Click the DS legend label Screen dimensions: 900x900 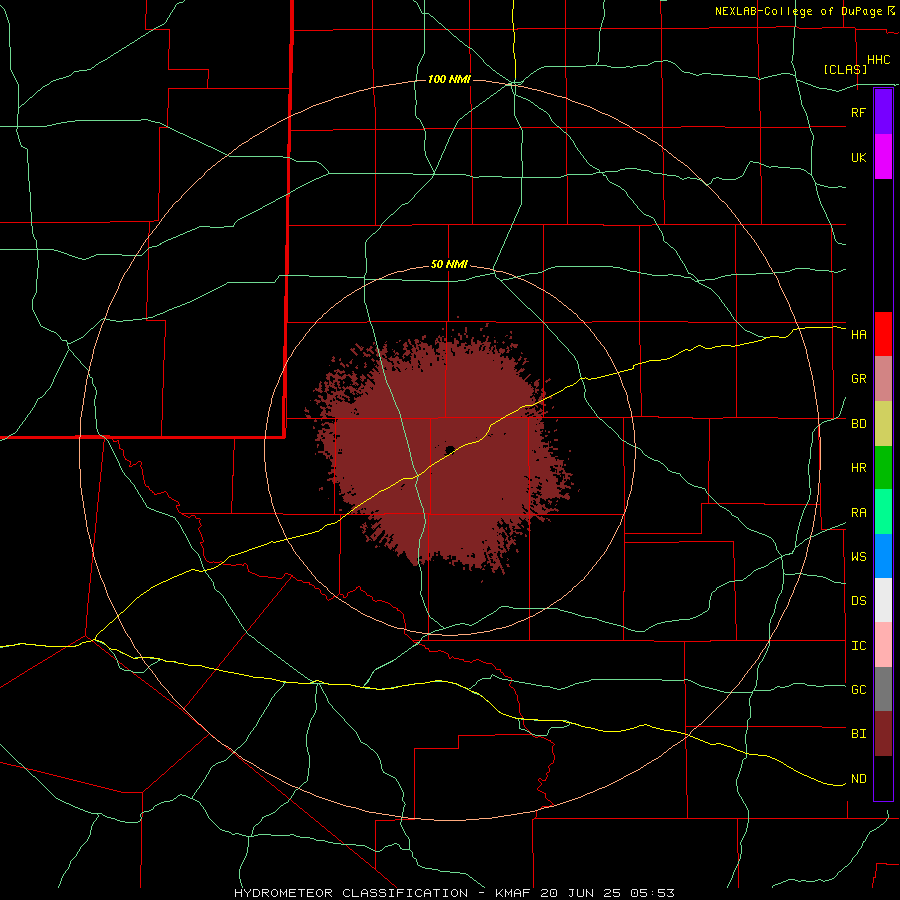point(858,601)
